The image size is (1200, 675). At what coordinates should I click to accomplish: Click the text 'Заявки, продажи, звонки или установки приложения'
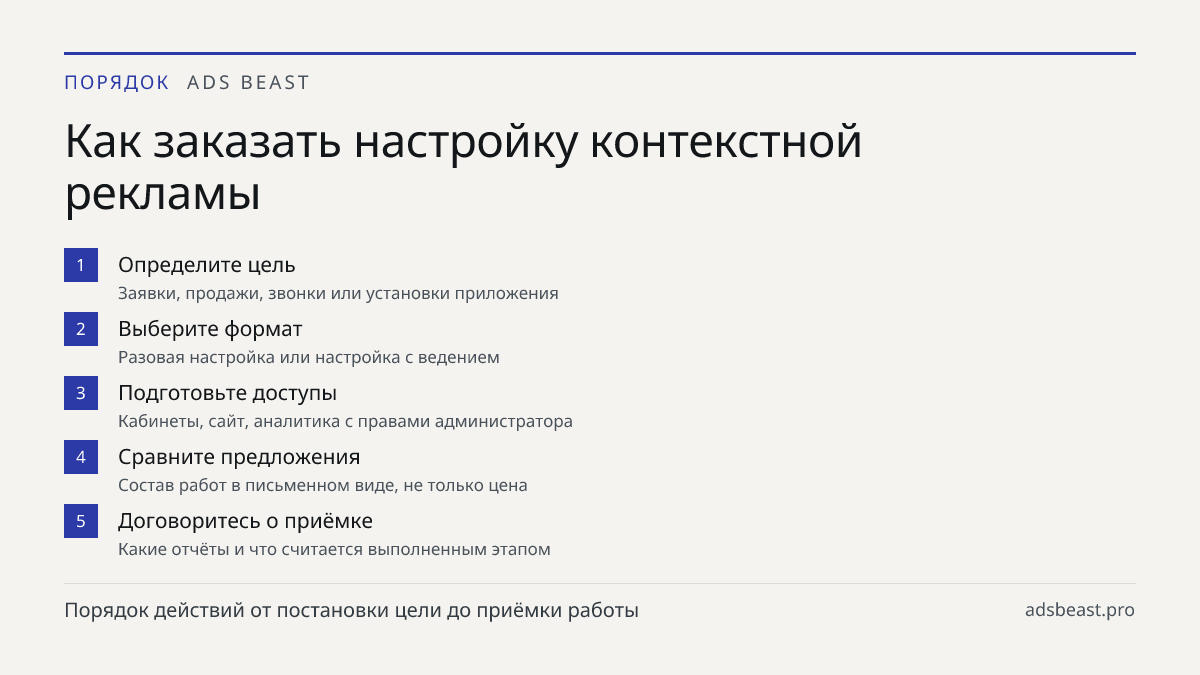[x=338, y=294]
